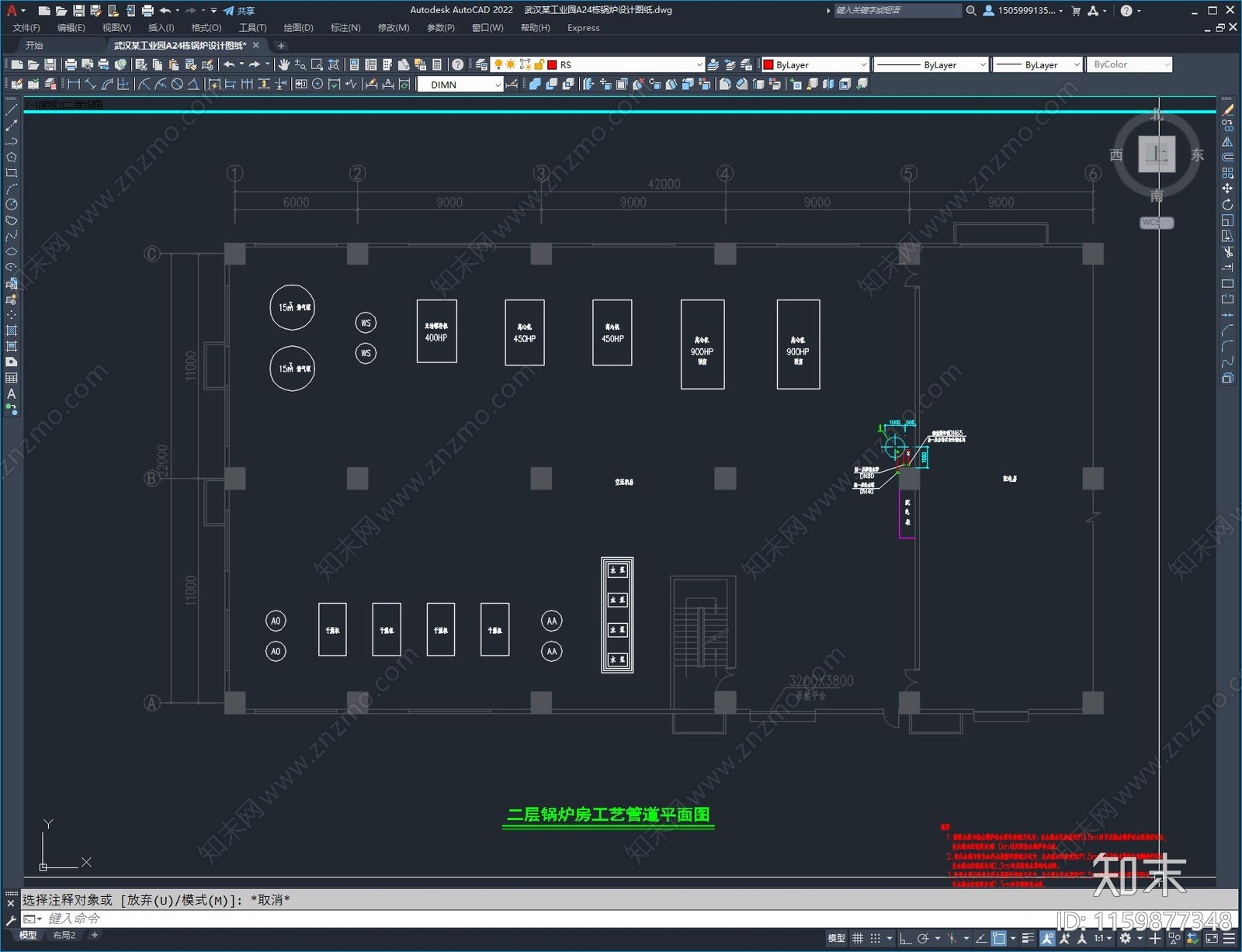Toggle Polar Tracking in the status bar
Screen dimensions: 1242x952
(x=923, y=938)
